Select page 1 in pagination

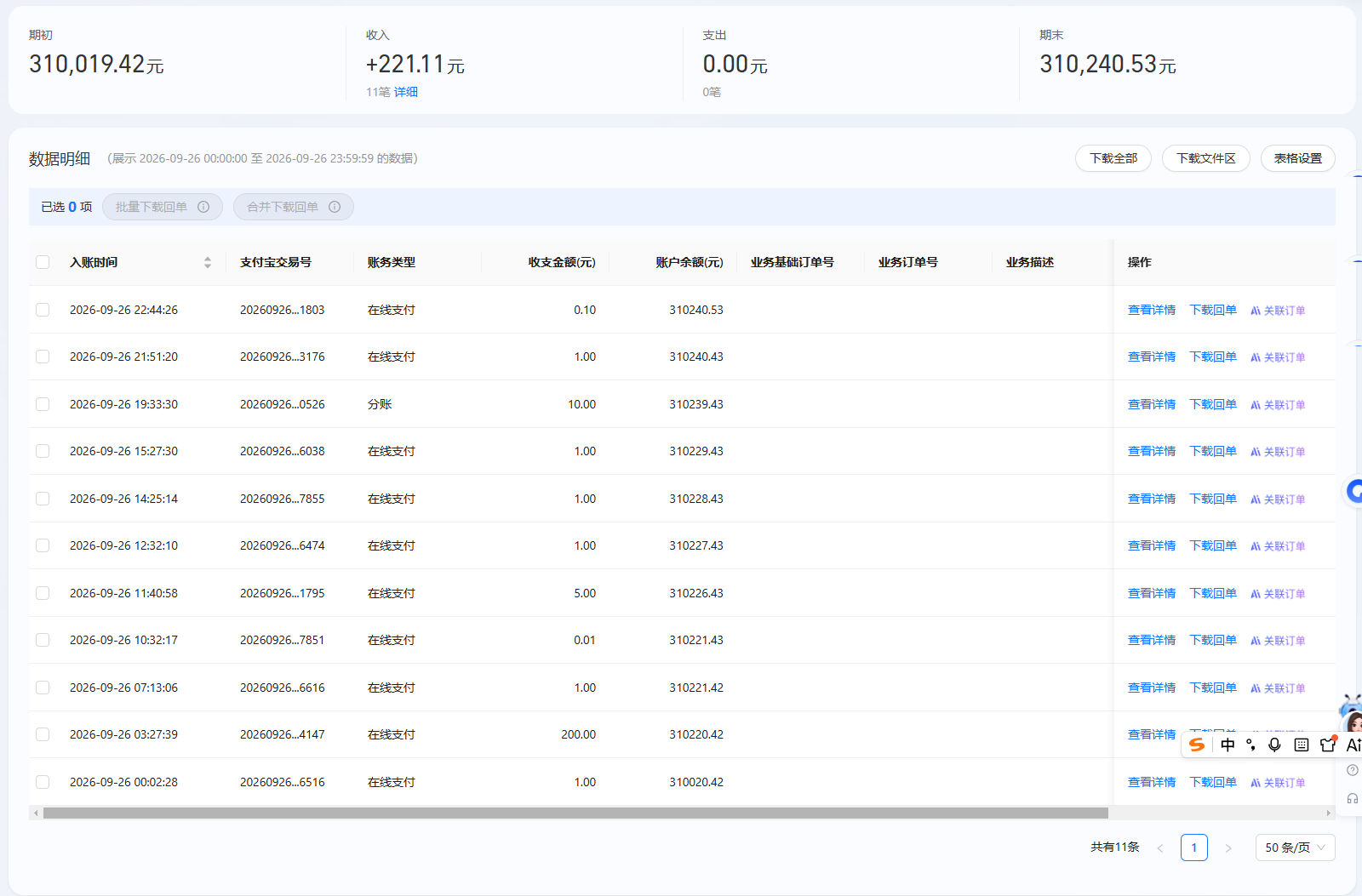(x=1194, y=847)
